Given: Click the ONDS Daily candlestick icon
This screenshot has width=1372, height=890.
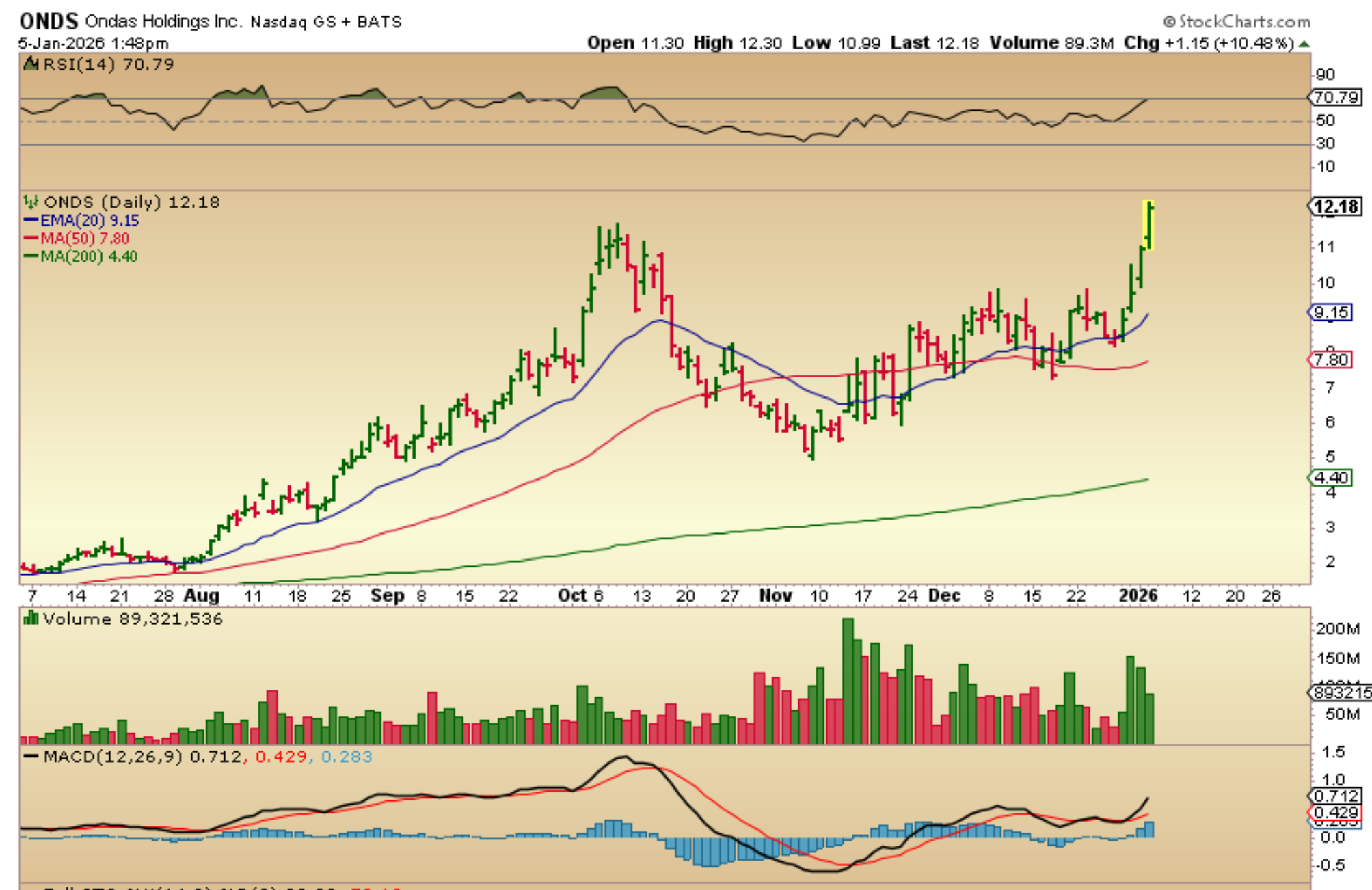Looking at the screenshot, I should pyautogui.click(x=31, y=202).
